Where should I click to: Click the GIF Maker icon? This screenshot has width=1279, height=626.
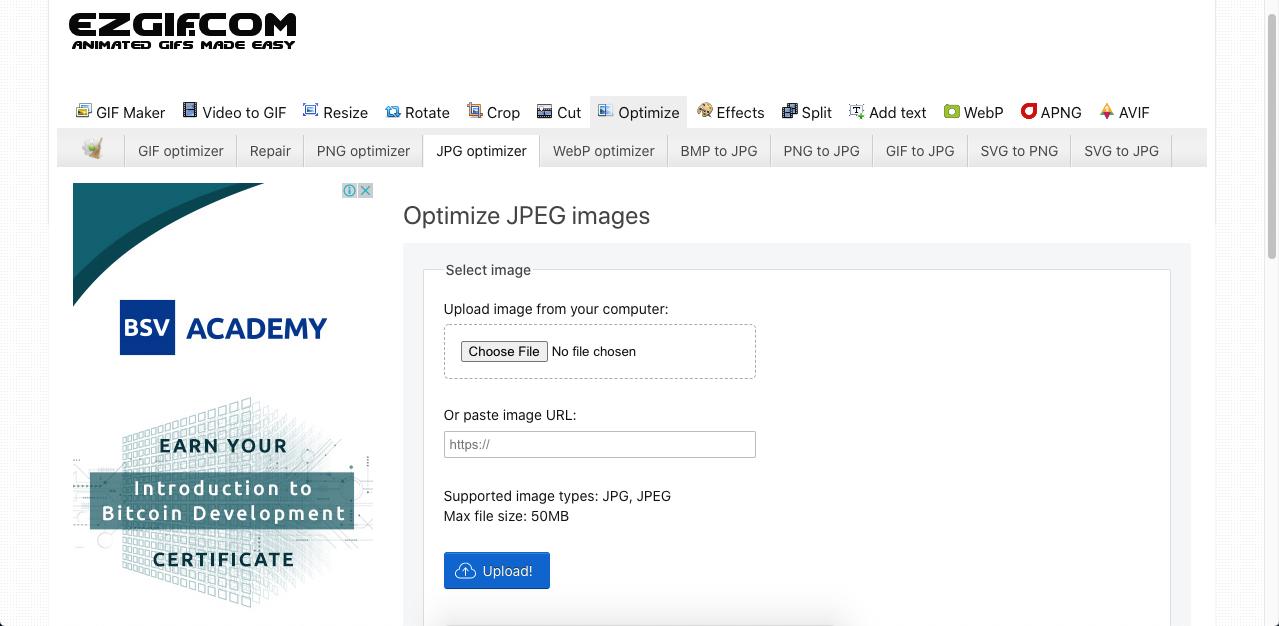(84, 111)
